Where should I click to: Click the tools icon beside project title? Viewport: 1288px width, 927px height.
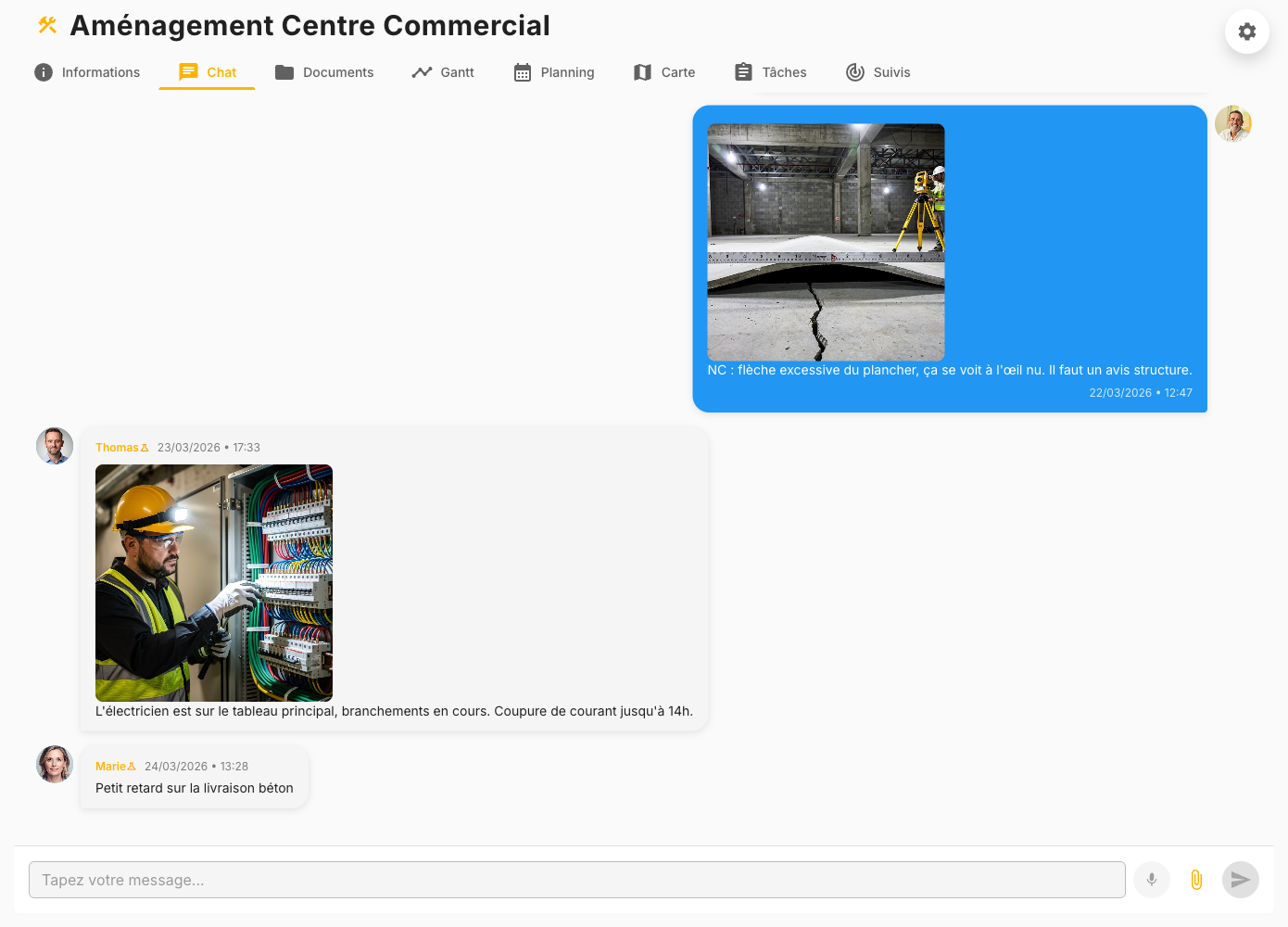tap(47, 25)
